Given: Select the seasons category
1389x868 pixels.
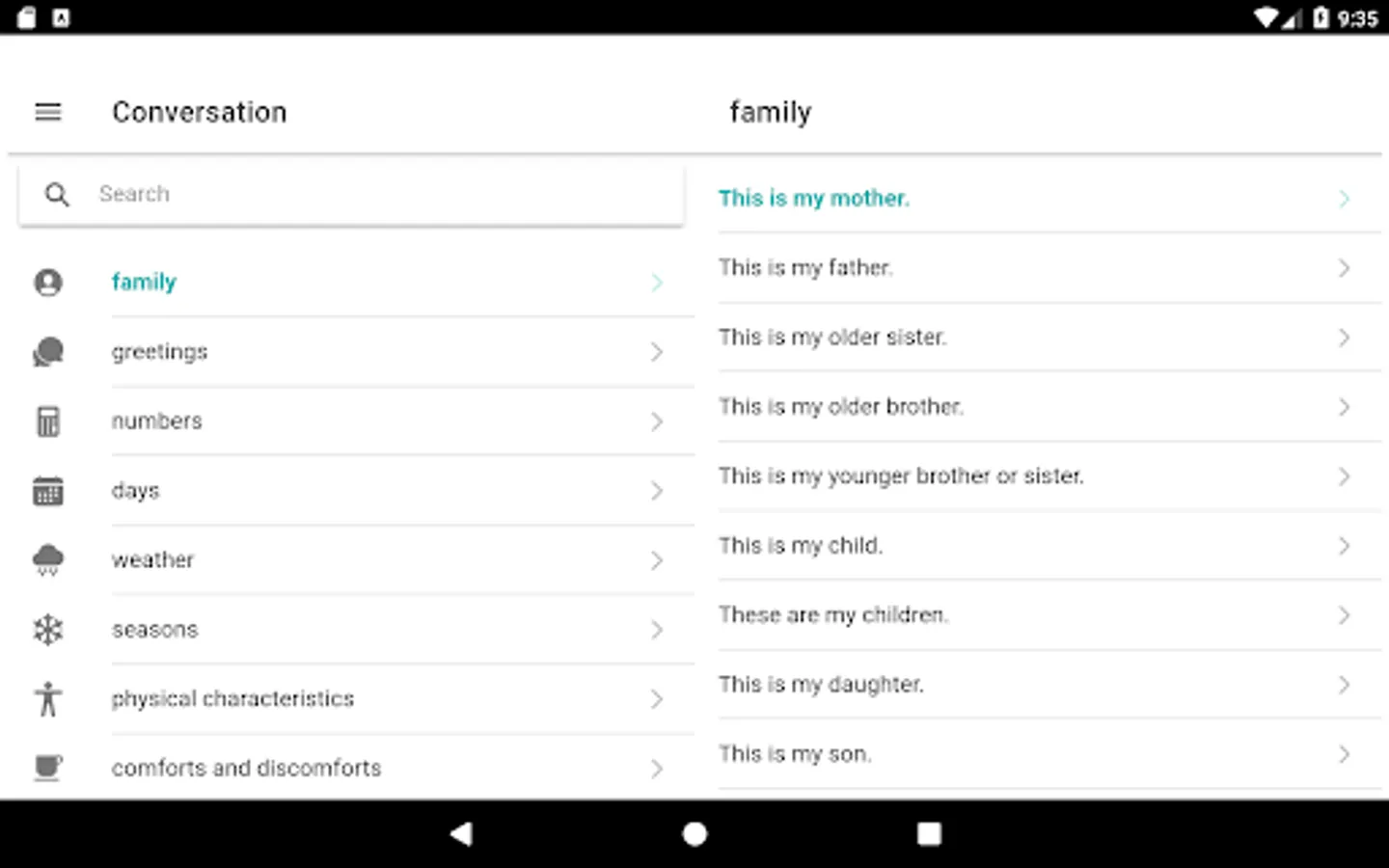Looking at the screenshot, I should click(x=155, y=630).
